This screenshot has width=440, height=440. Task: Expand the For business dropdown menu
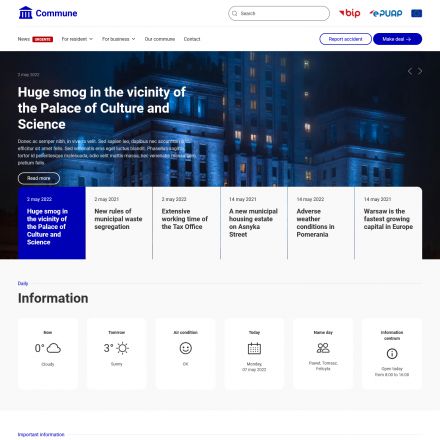point(119,39)
